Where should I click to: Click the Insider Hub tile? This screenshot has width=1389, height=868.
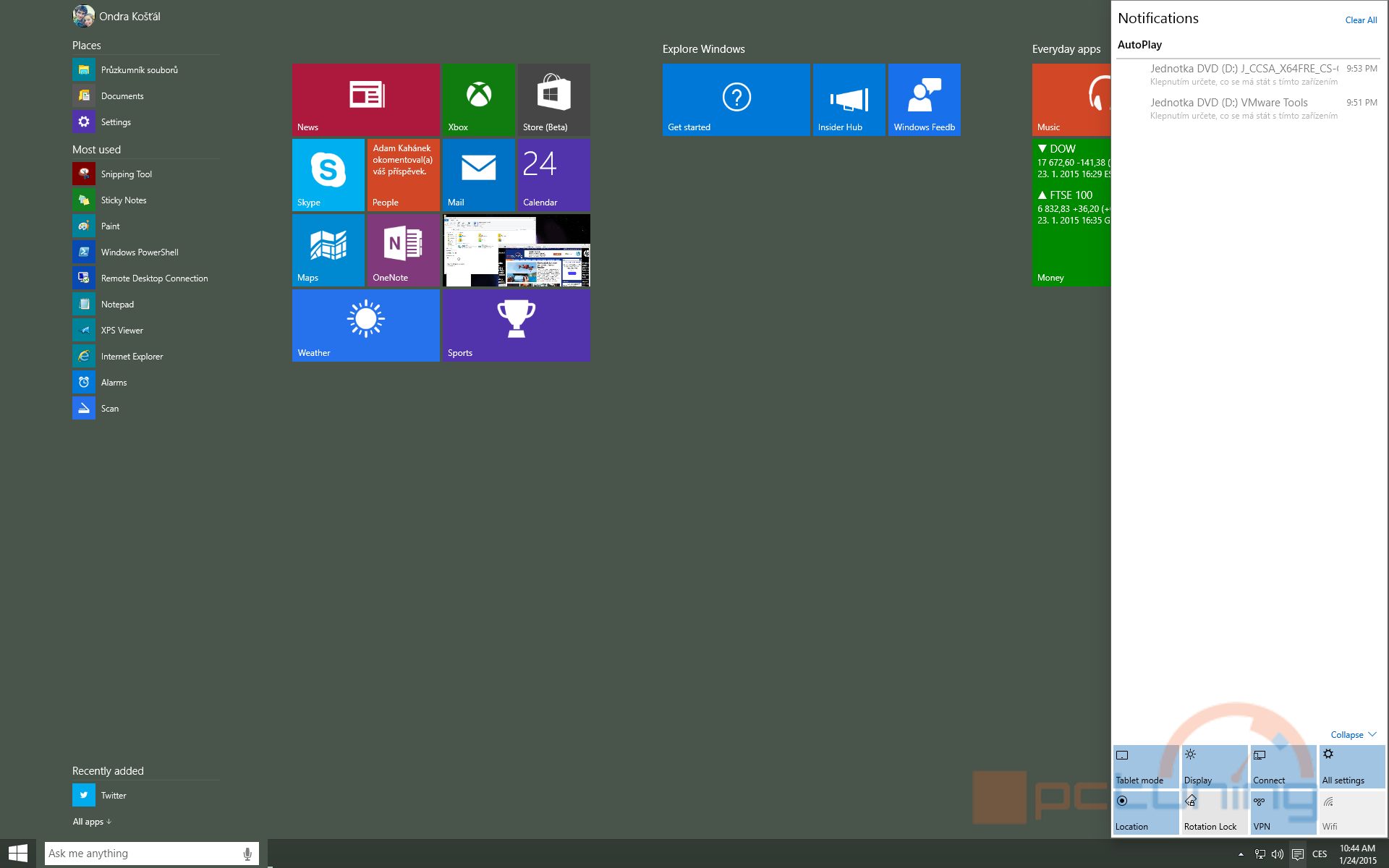pyautogui.click(x=848, y=99)
